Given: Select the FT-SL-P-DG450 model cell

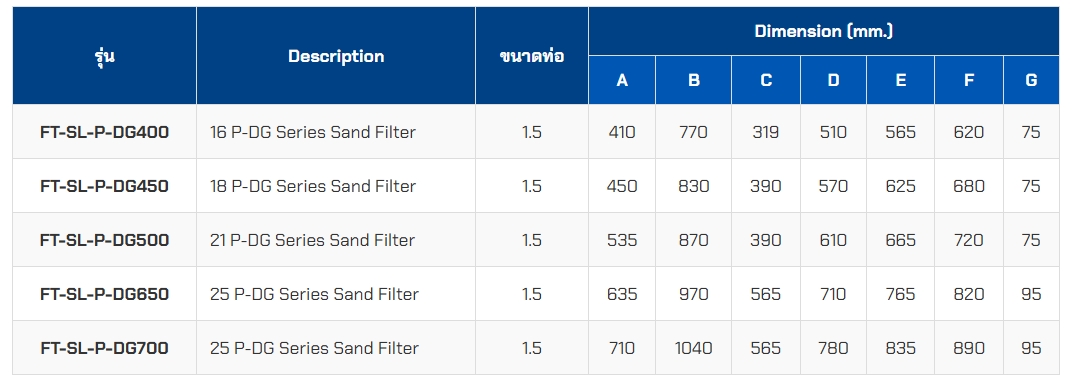Looking at the screenshot, I should (x=104, y=186).
